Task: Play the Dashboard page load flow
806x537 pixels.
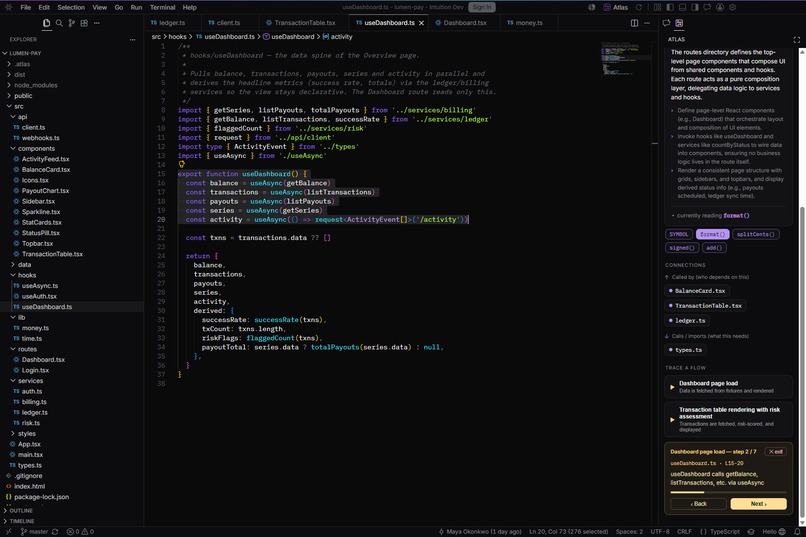Action: tap(728, 386)
